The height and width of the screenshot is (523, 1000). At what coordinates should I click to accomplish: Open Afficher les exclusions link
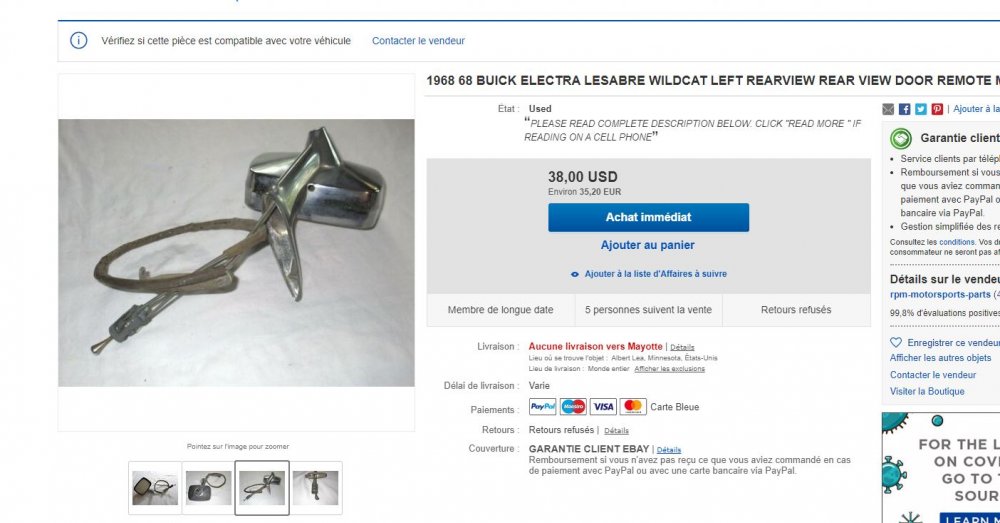(x=670, y=369)
